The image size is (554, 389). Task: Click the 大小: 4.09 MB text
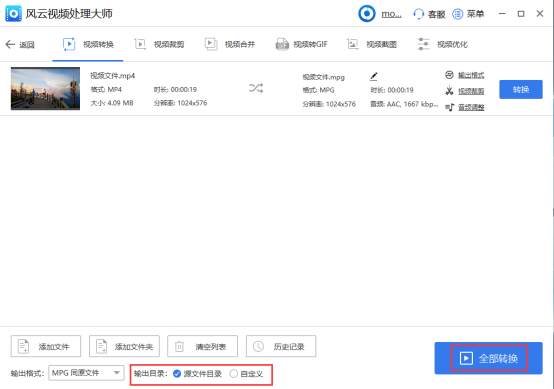click(112, 103)
